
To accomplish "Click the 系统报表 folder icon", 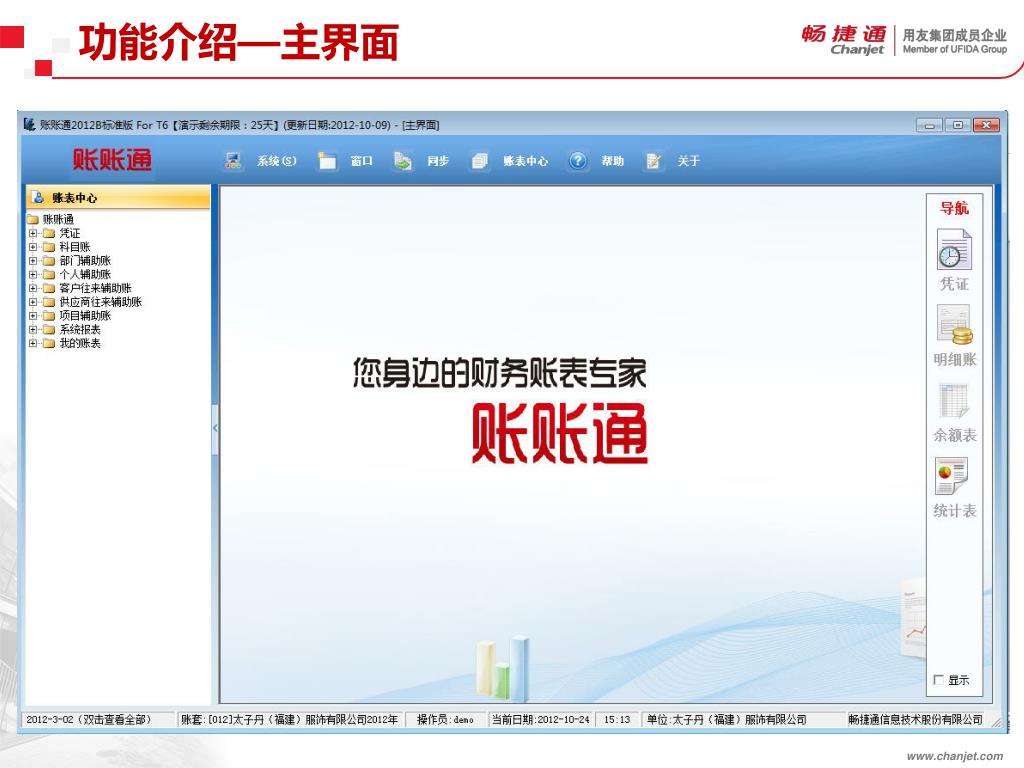I will point(49,329).
